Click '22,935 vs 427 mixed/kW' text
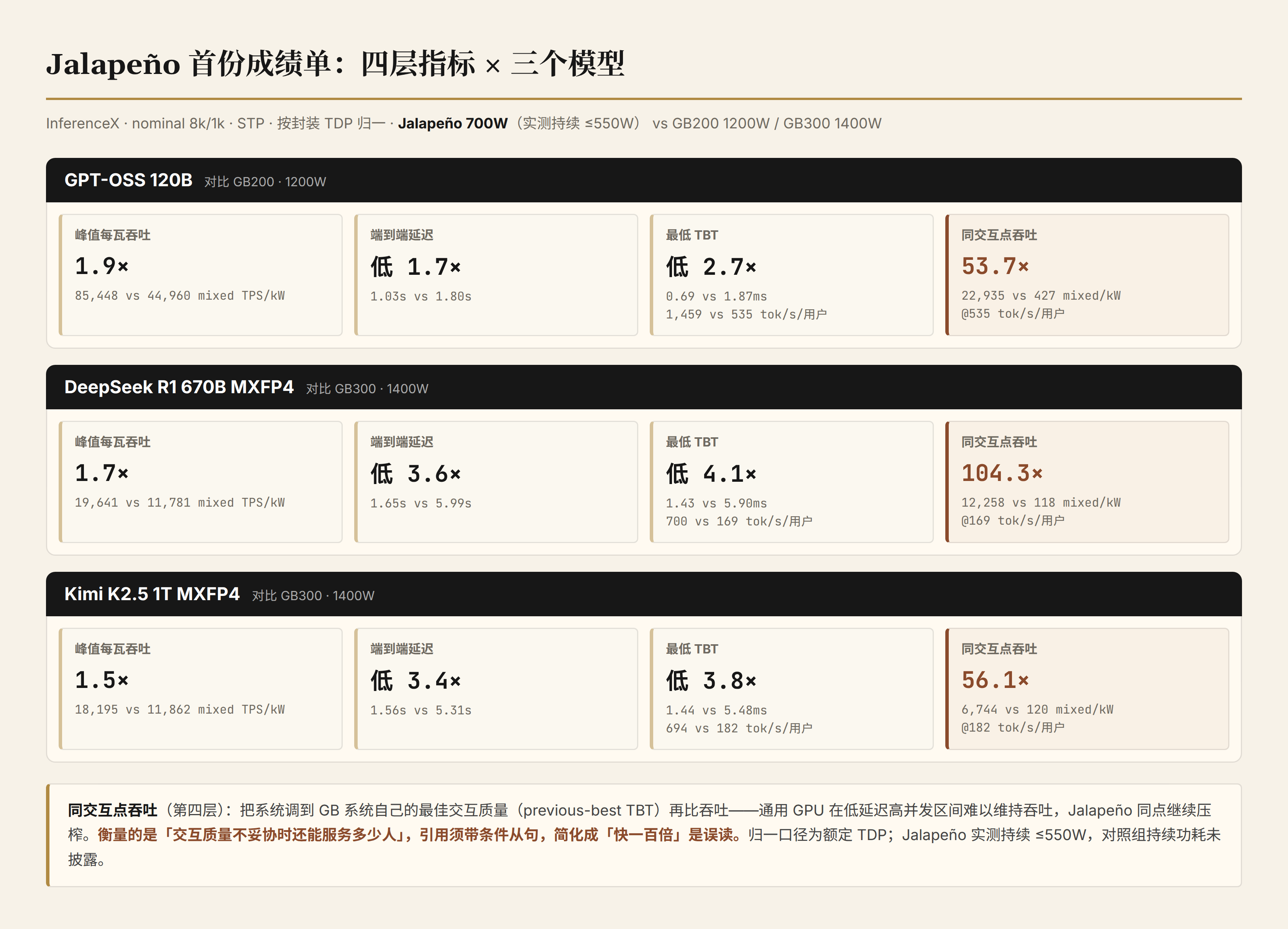This screenshot has height=929, width=1288. click(x=1041, y=296)
